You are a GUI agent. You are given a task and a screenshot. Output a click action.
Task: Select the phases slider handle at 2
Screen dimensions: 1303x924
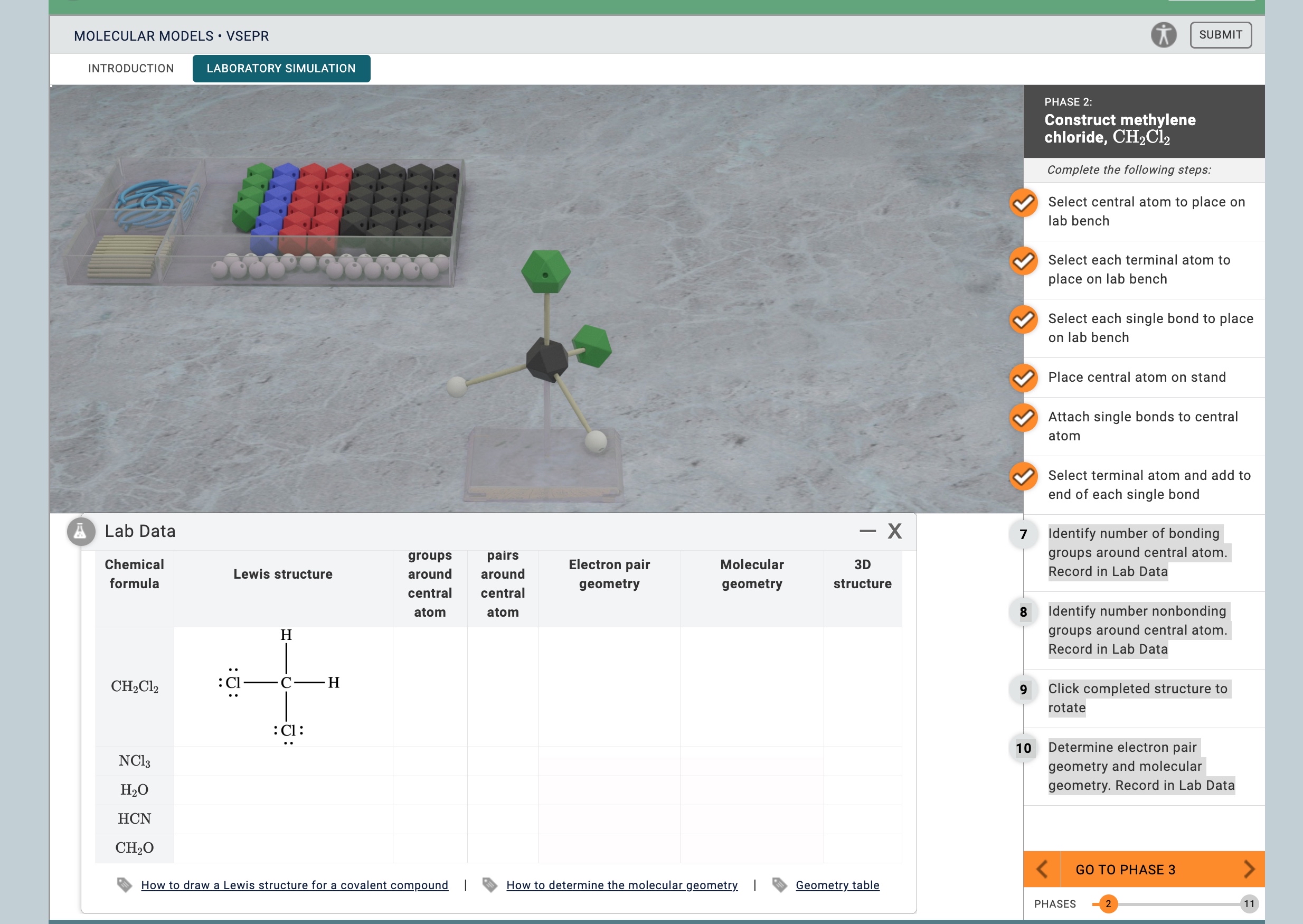point(1109,903)
